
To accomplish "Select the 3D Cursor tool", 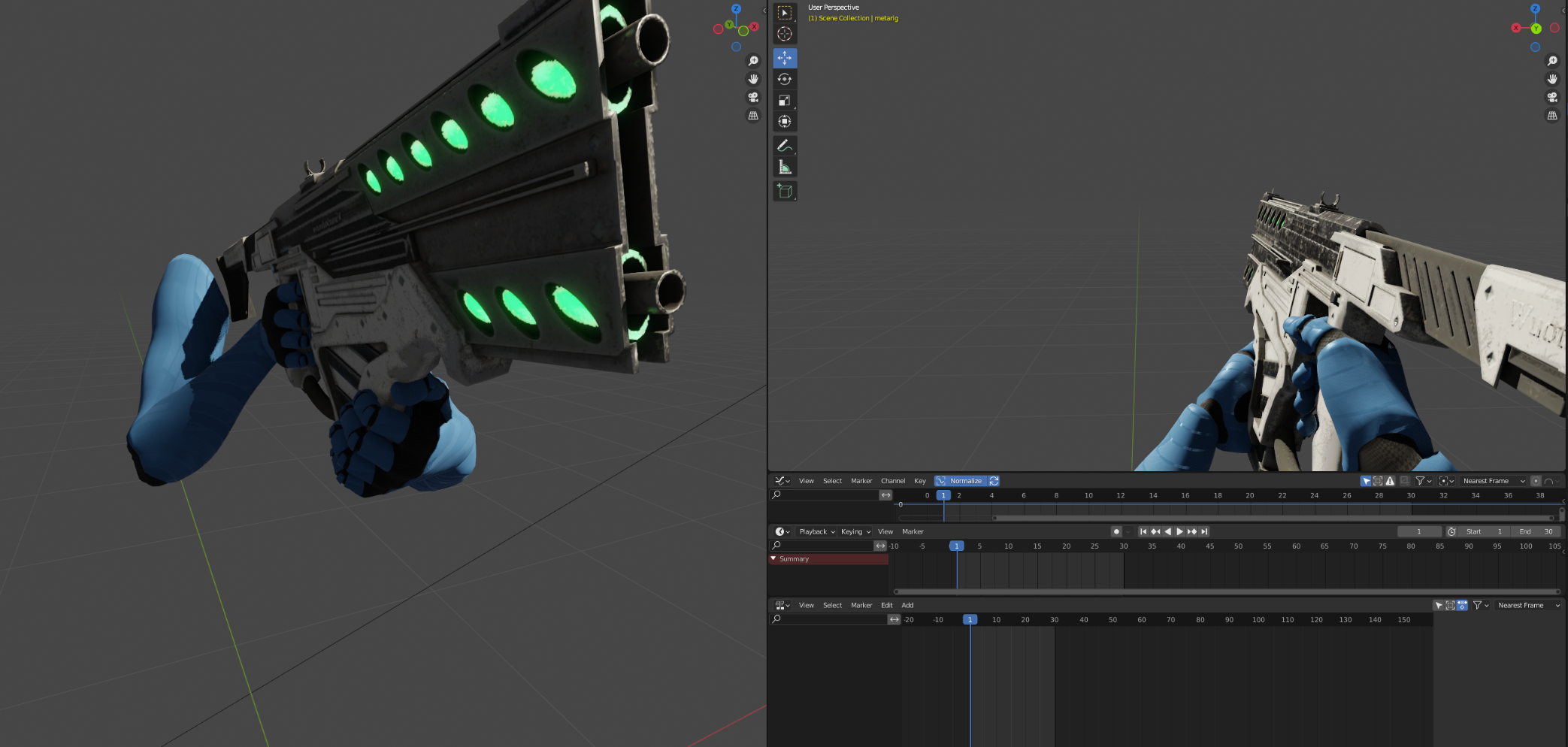I will 785,34.
